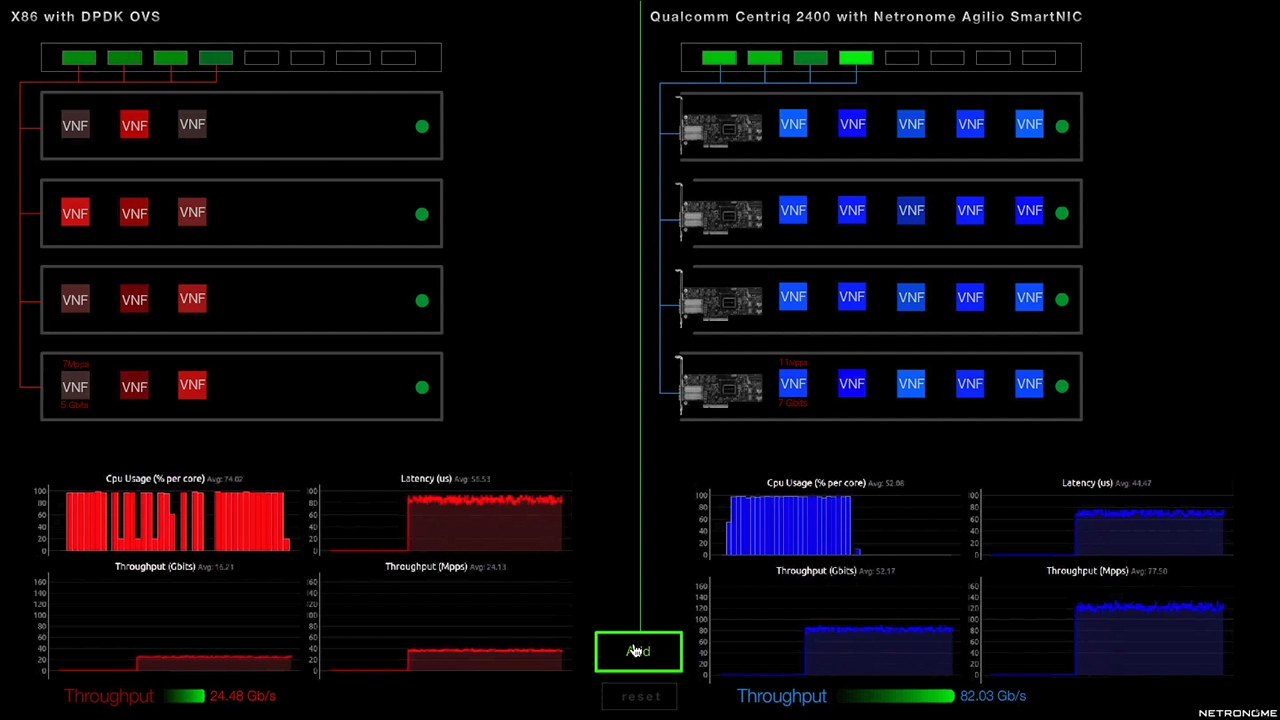This screenshot has height=720, width=1280.
Task: Click the red CPU Usage per core chart
Action: pos(175,520)
